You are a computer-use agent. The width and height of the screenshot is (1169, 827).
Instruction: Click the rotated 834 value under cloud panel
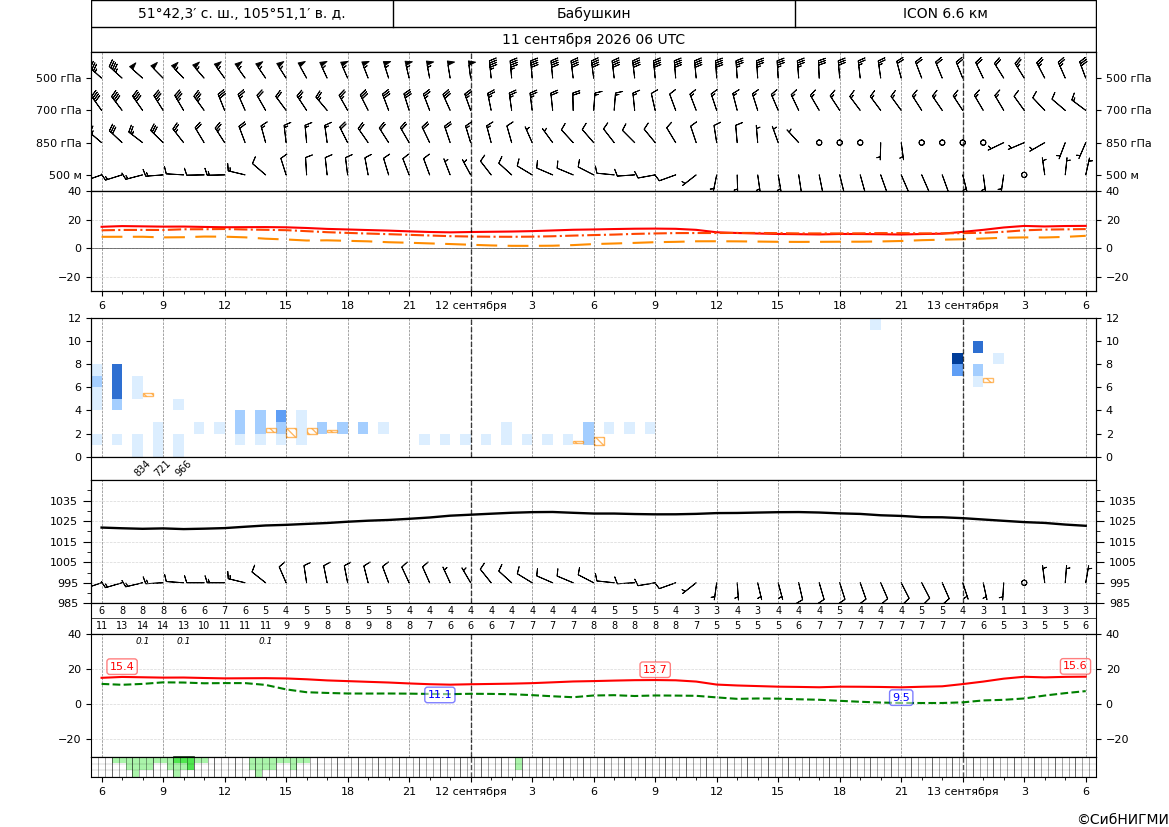point(142,469)
